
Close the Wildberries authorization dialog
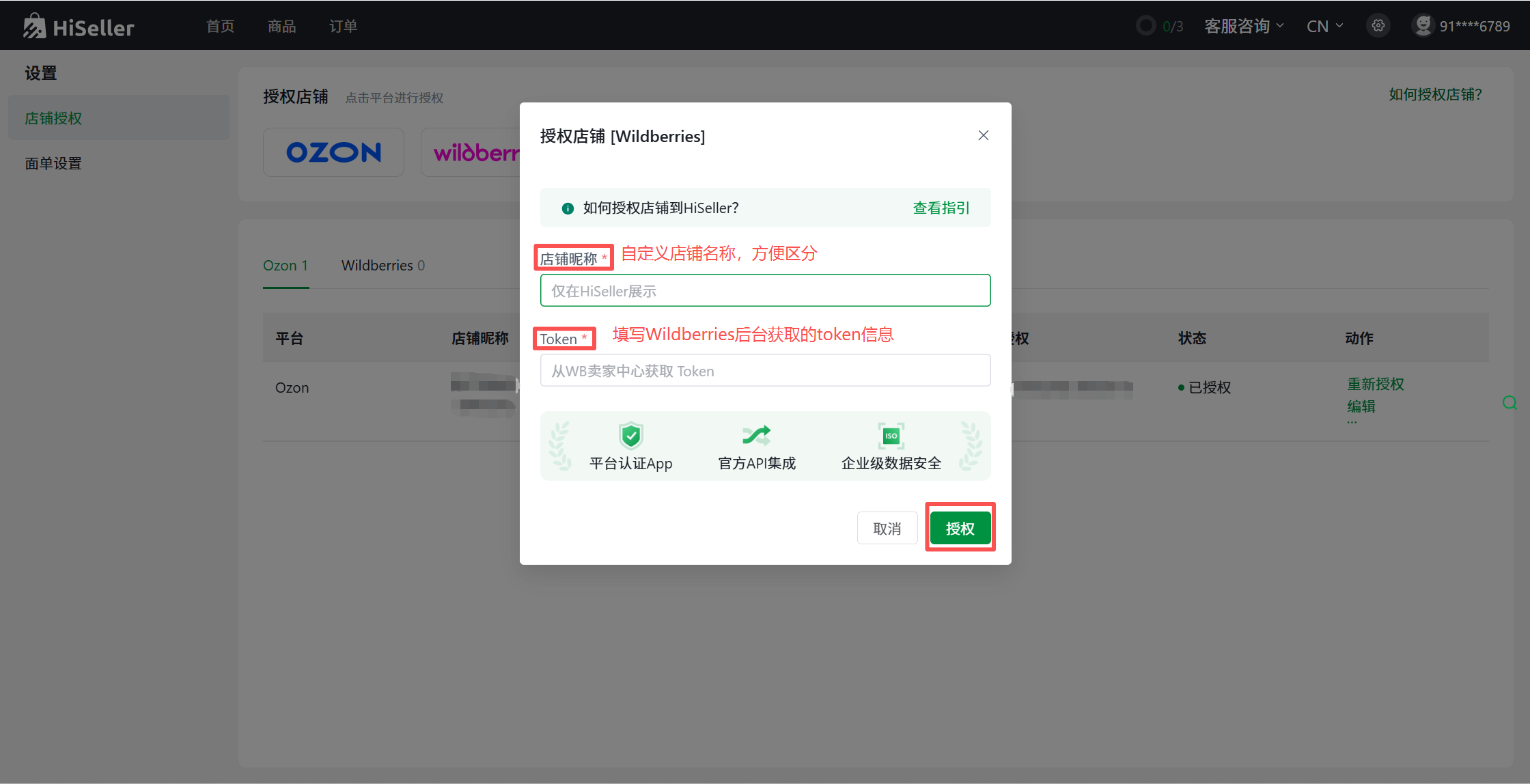(x=983, y=135)
